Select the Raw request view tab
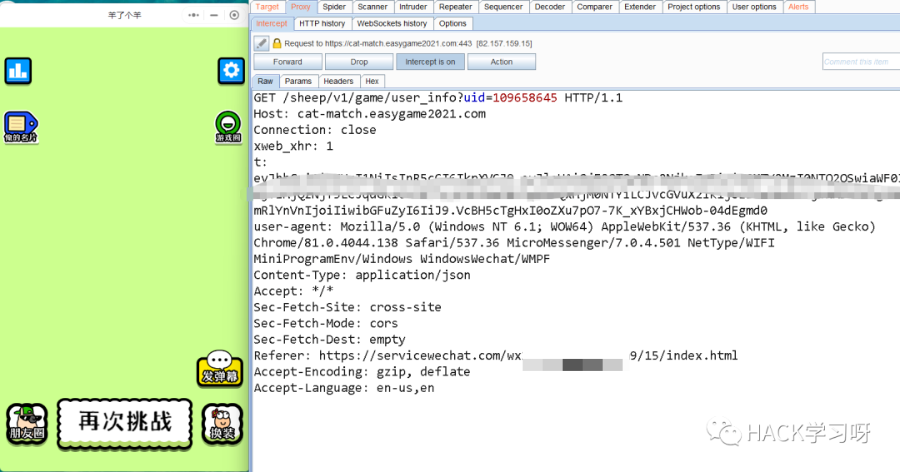900x472 pixels. pyautogui.click(x=265, y=81)
